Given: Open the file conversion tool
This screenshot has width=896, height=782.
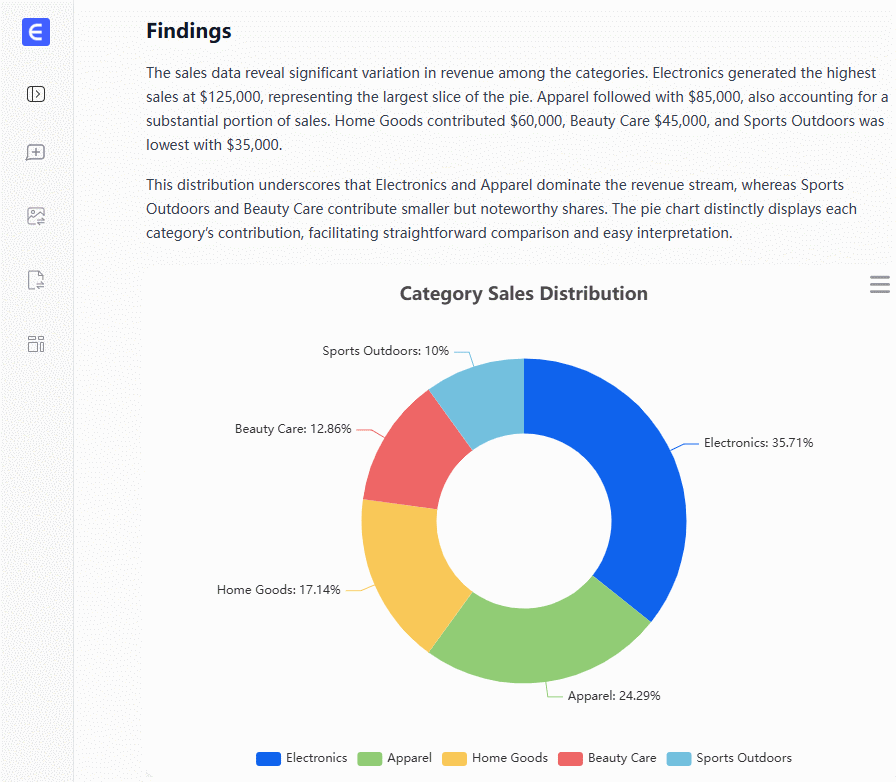Looking at the screenshot, I should (x=36, y=280).
